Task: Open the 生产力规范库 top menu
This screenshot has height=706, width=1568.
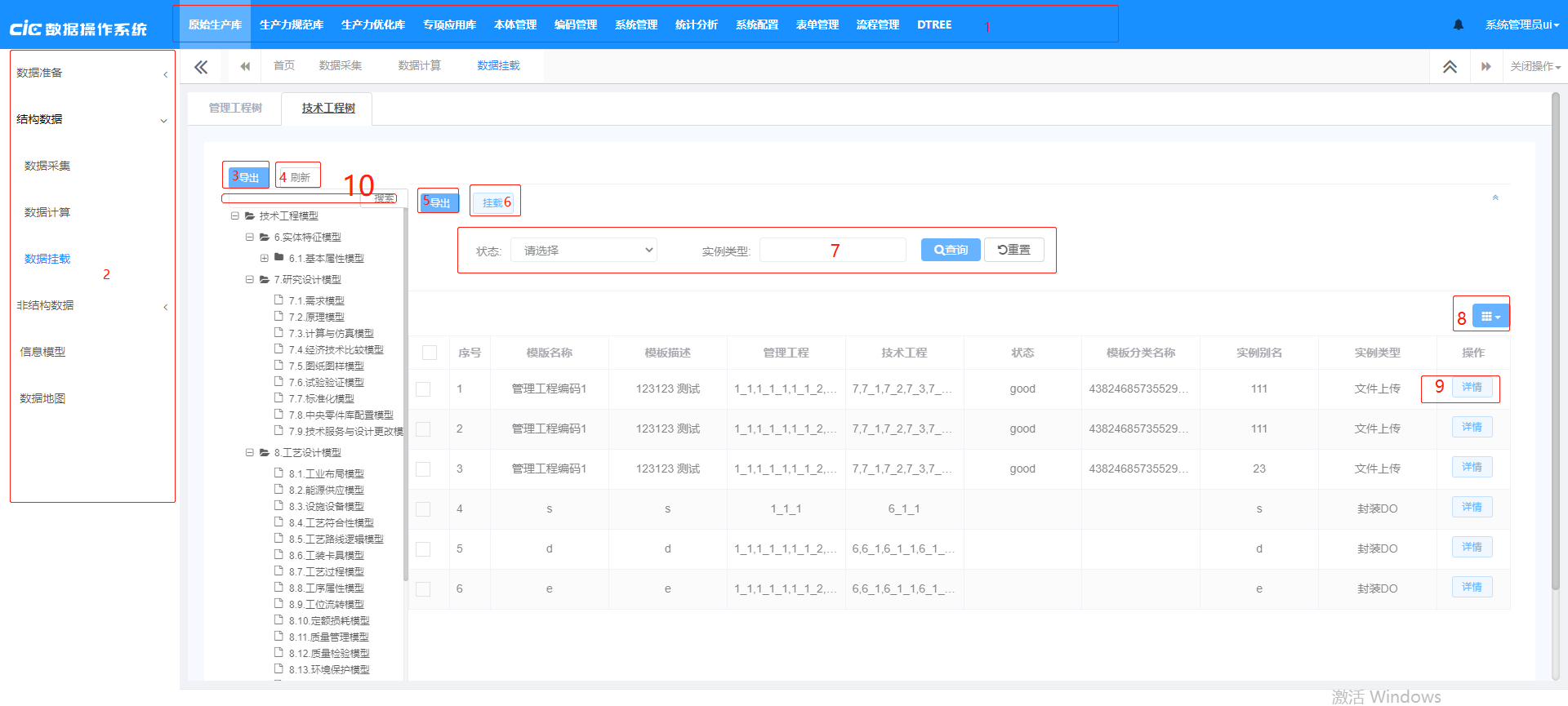Action: (x=292, y=24)
